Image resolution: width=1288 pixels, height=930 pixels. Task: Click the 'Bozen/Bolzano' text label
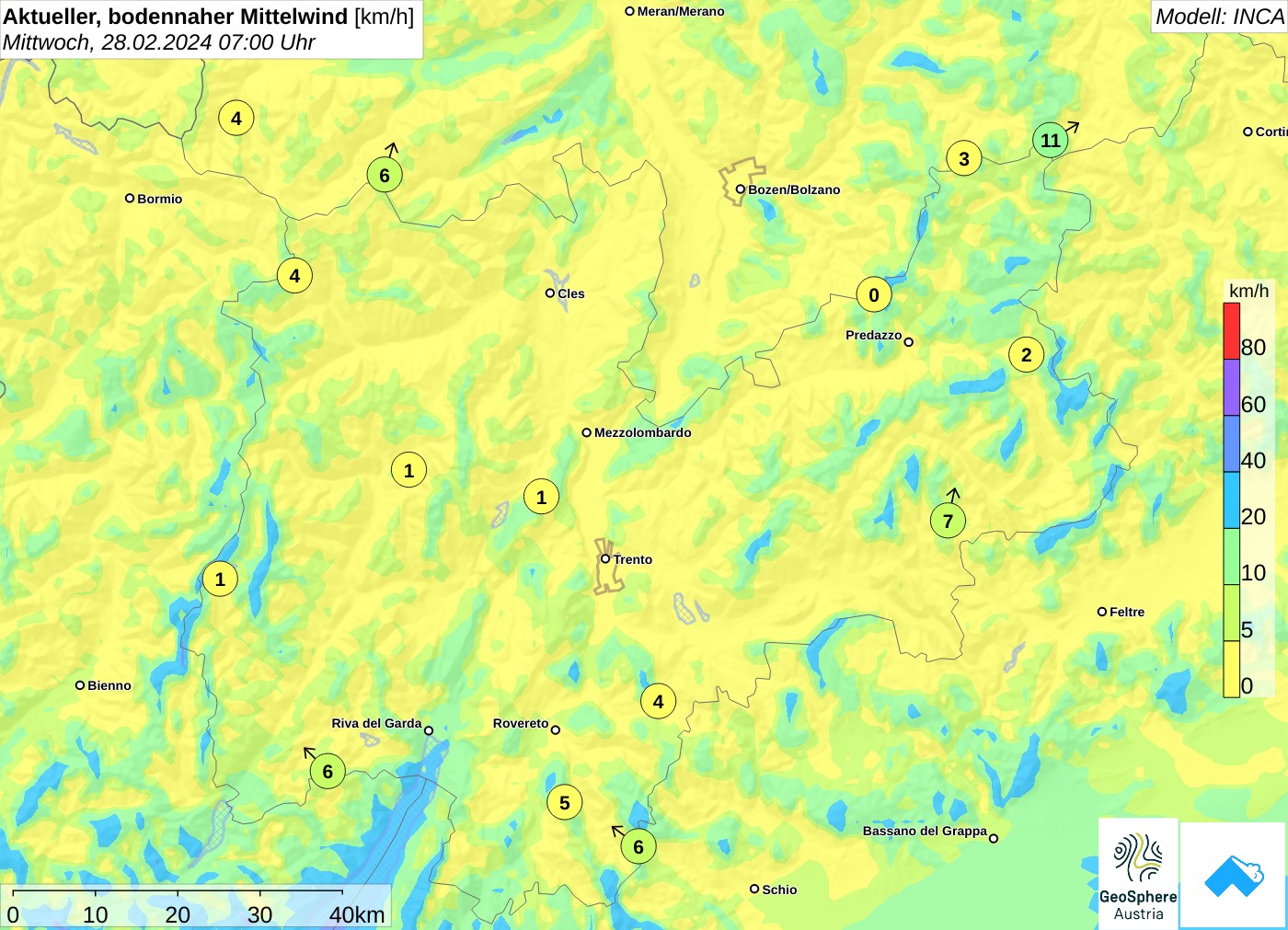(794, 189)
